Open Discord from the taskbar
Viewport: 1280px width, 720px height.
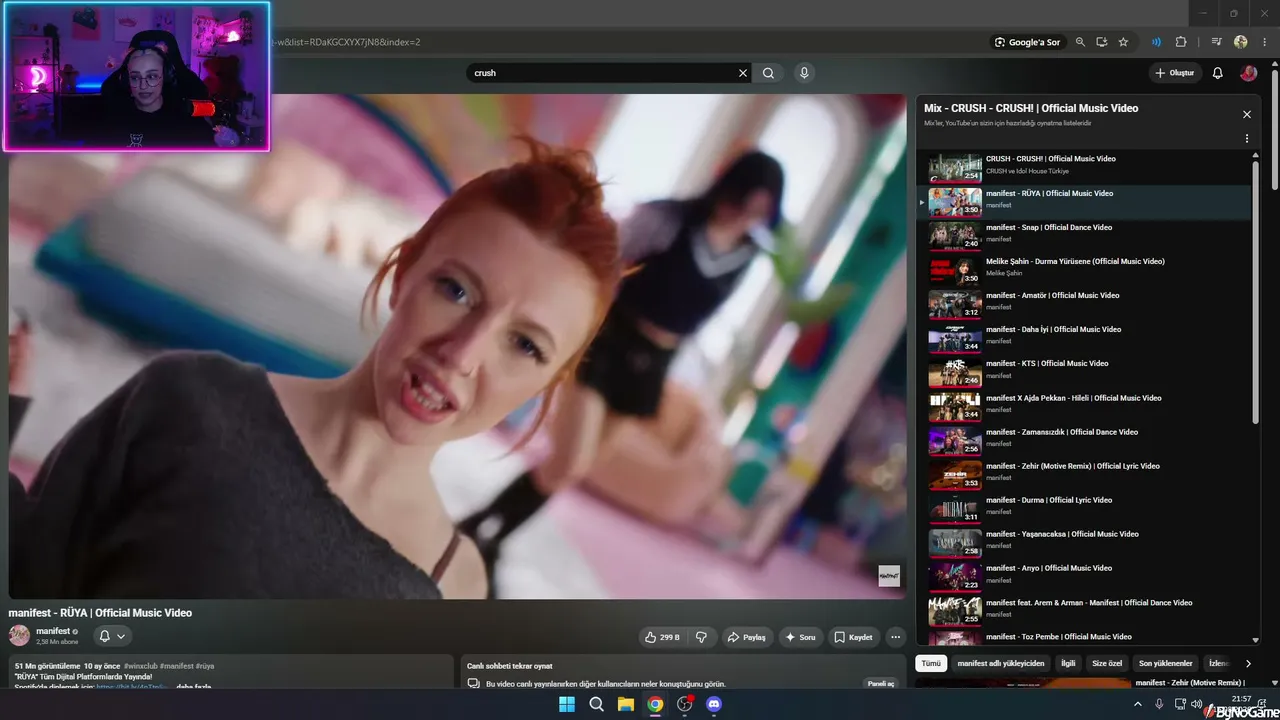pyautogui.click(x=714, y=704)
